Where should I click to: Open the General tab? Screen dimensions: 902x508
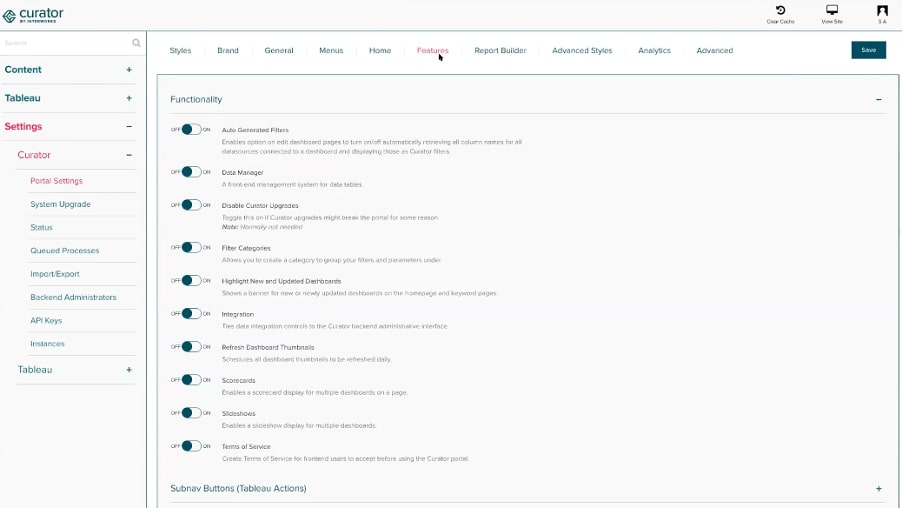pyautogui.click(x=279, y=51)
